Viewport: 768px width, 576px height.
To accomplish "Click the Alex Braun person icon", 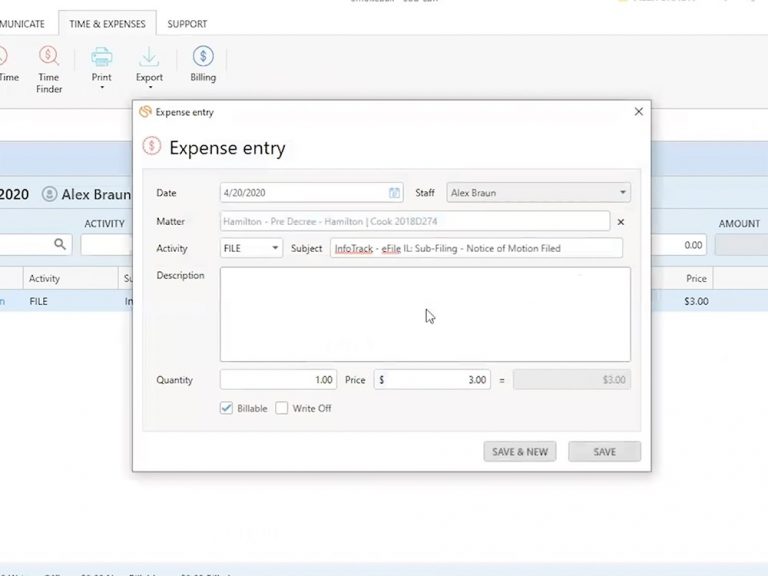I will pyautogui.click(x=49, y=194).
